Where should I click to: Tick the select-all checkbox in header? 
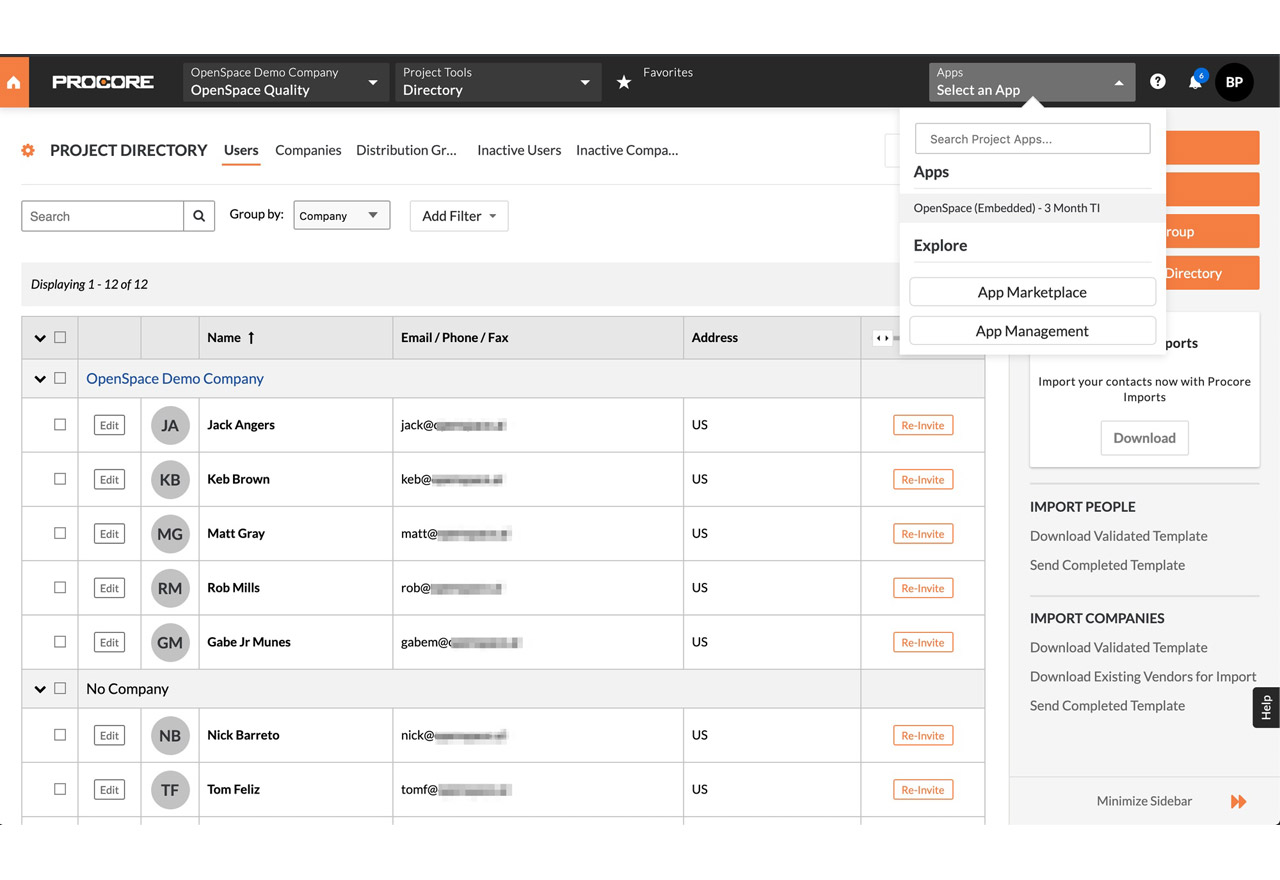pos(60,338)
